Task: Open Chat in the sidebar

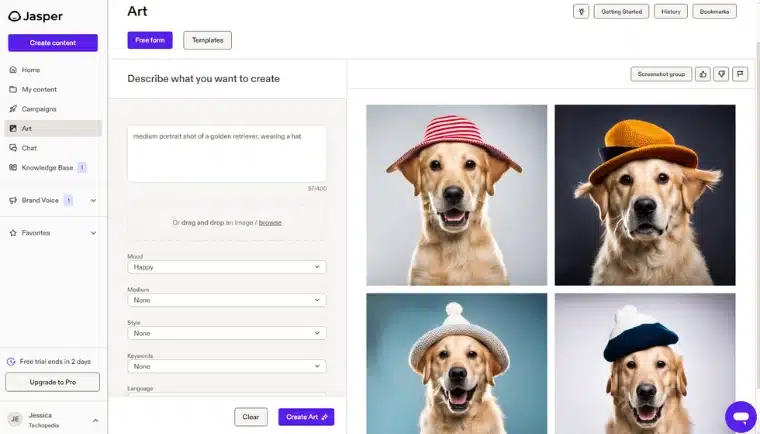Action: tap(53, 148)
